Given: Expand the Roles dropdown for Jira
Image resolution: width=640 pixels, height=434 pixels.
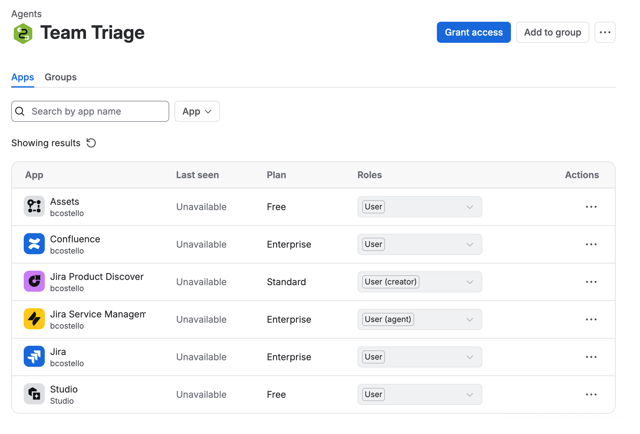Looking at the screenshot, I should pos(420,357).
